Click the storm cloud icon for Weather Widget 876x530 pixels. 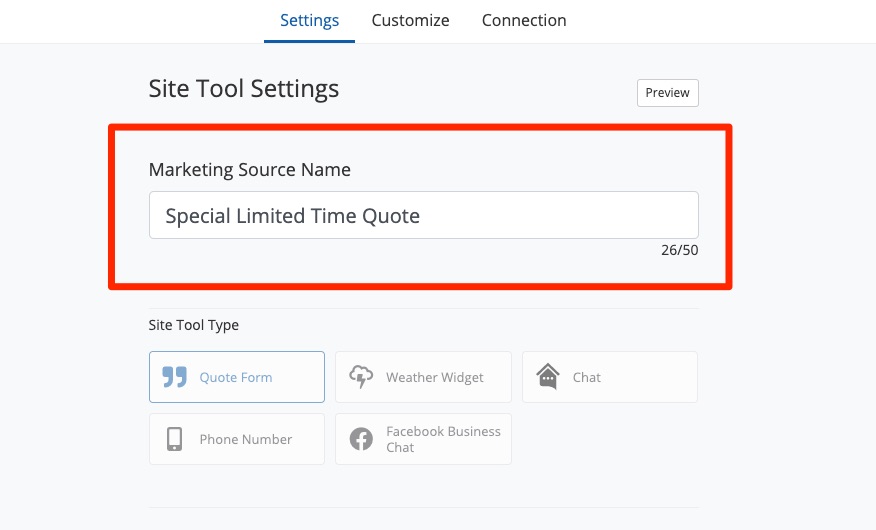361,377
